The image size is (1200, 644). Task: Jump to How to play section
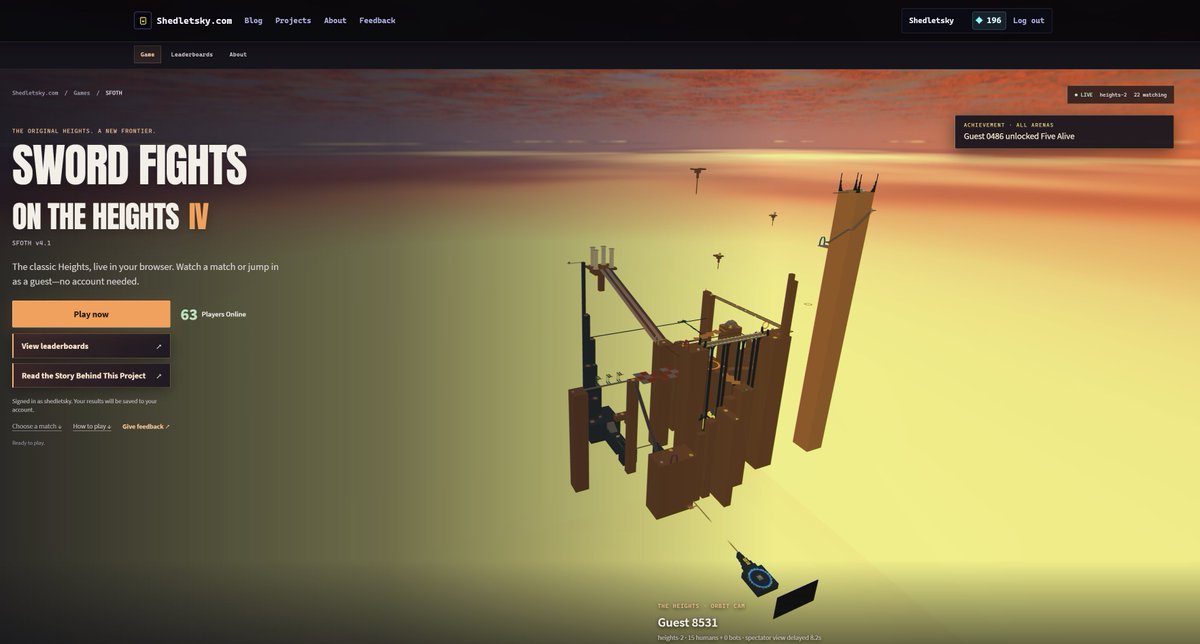[92, 426]
